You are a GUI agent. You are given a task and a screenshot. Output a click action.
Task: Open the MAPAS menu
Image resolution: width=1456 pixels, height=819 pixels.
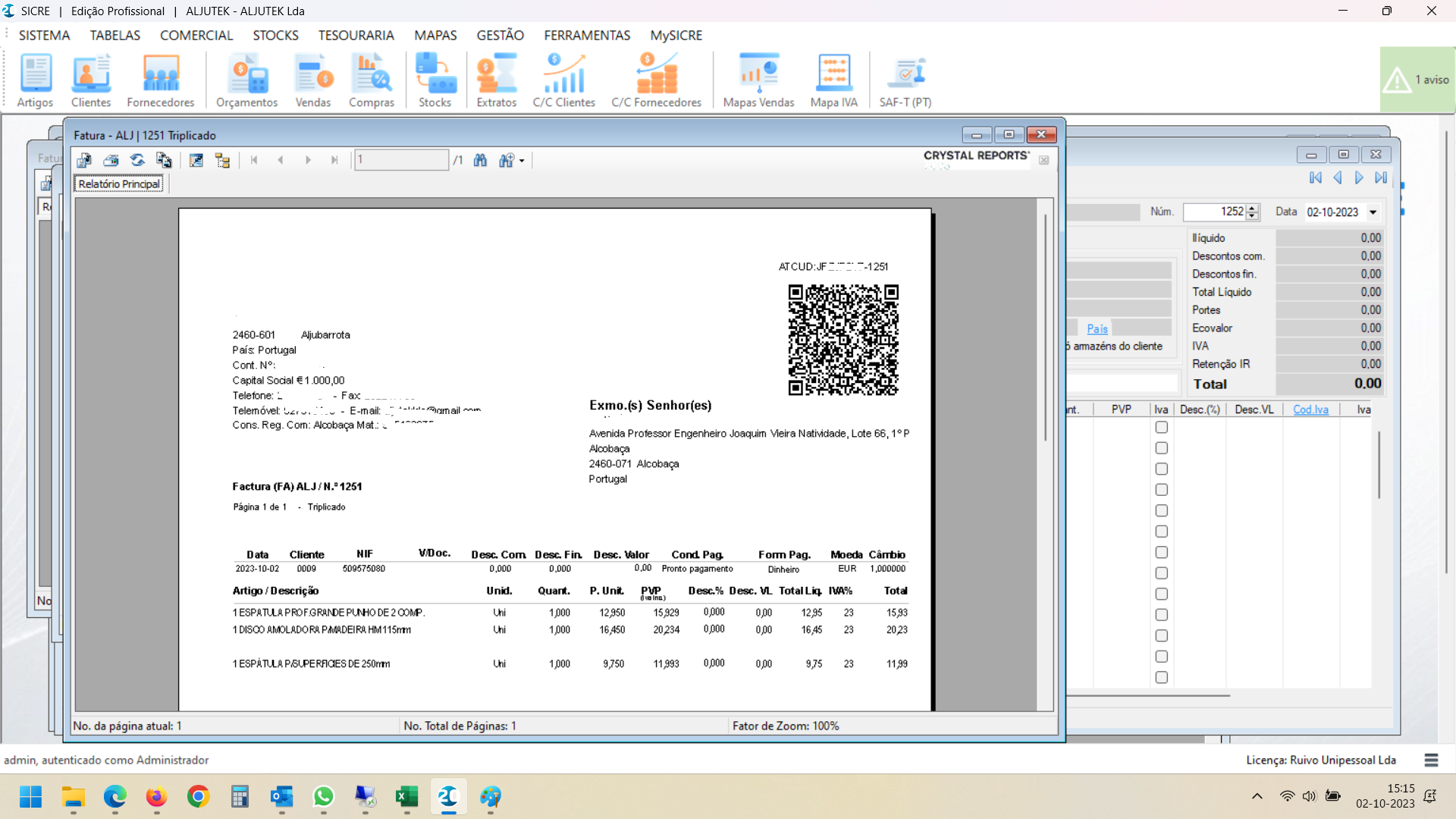pos(435,36)
